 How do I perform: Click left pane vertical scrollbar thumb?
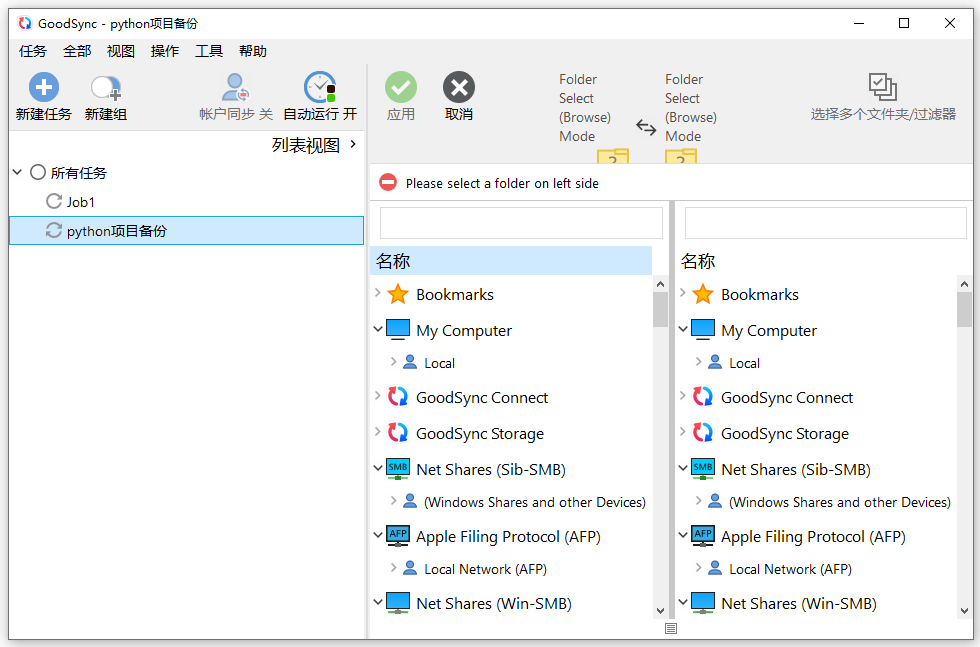point(661,309)
